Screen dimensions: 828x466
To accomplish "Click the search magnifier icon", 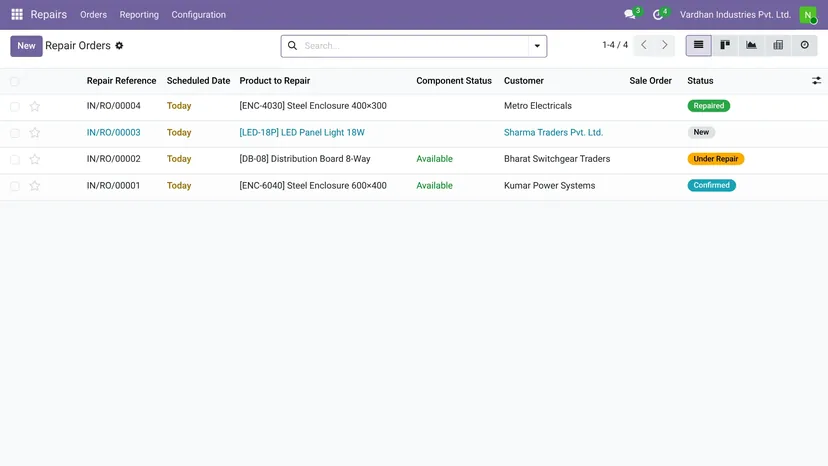I will point(292,45).
